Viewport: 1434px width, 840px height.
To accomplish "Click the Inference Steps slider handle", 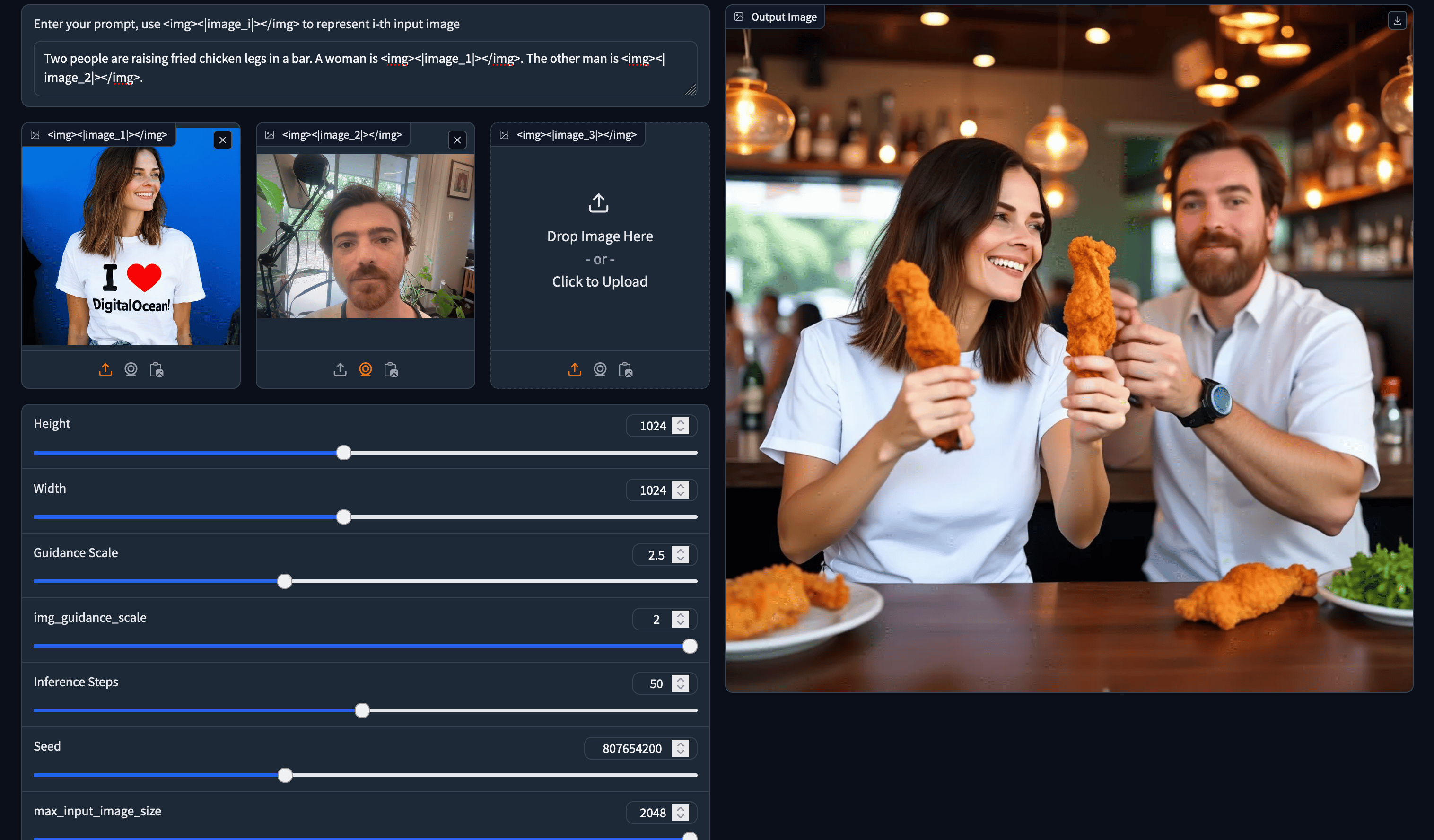I will (x=362, y=711).
